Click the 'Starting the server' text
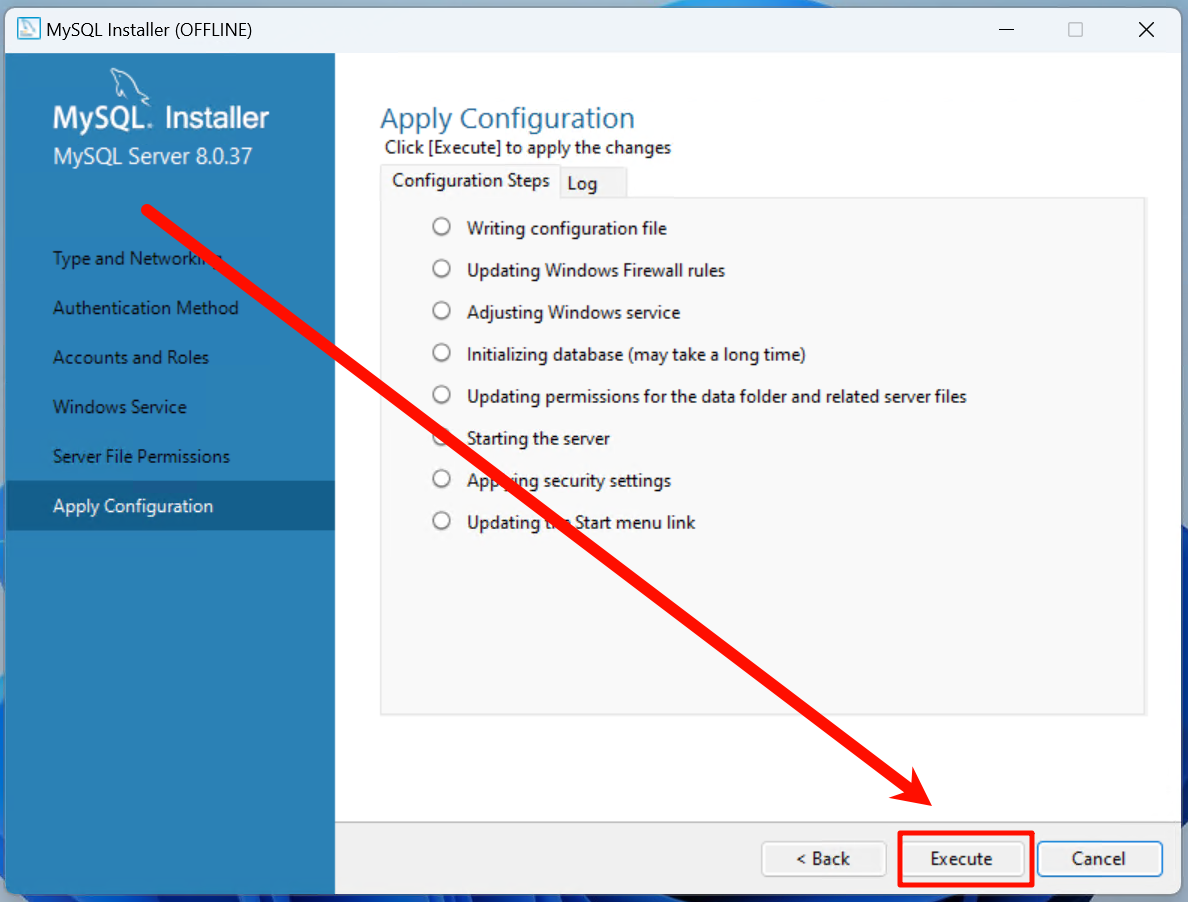This screenshot has height=902, width=1188. pyautogui.click(x=538, y=439)
